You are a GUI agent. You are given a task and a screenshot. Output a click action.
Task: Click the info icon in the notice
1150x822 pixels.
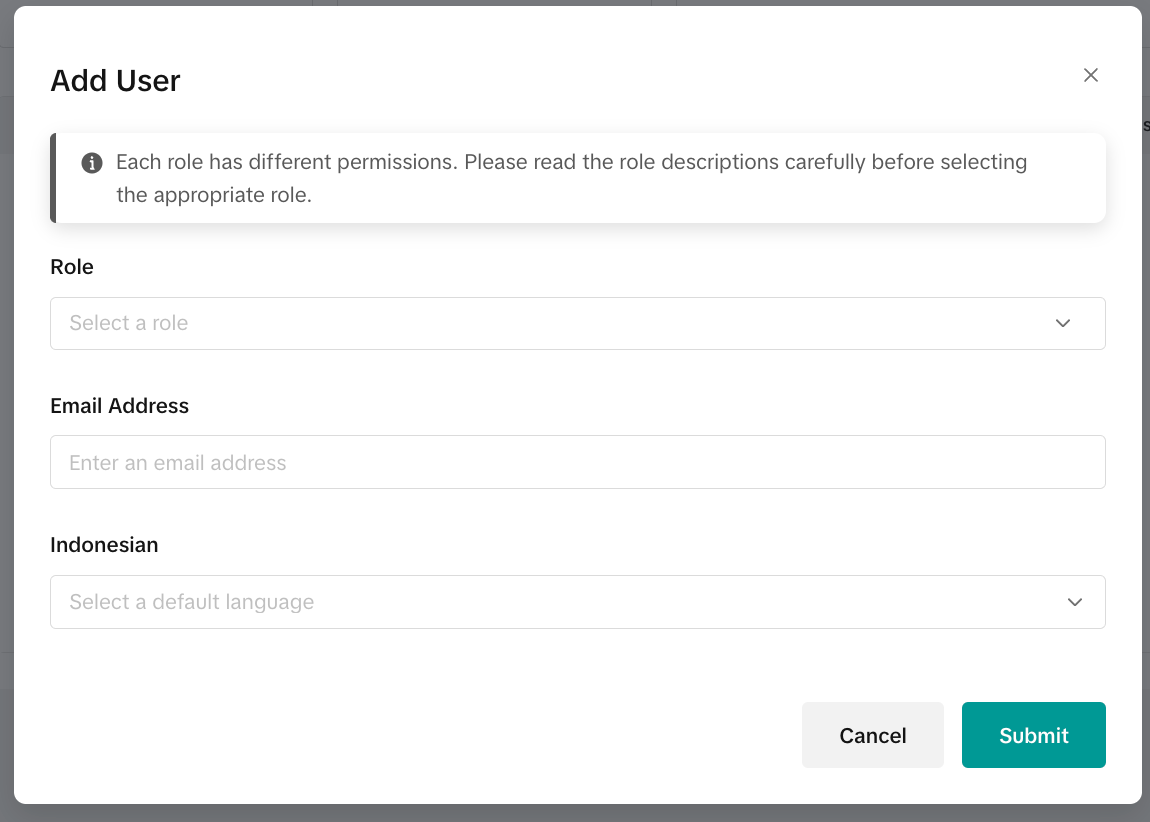[x=92, y=163]
